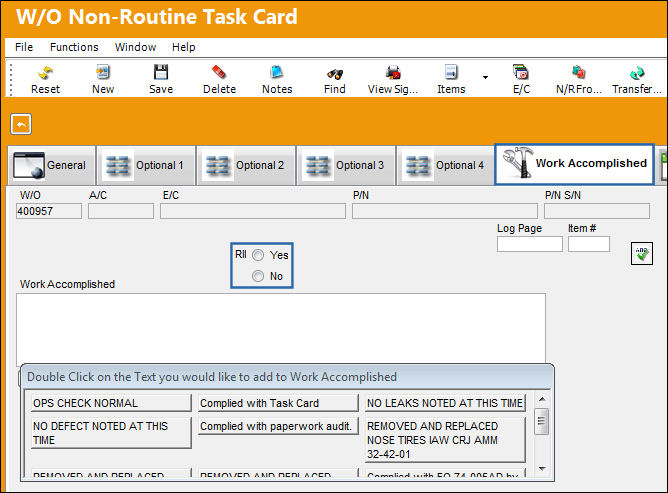Viewport: 668px width, 493px height.
Task: Select the RII No radio button
Action: [258, 276]
